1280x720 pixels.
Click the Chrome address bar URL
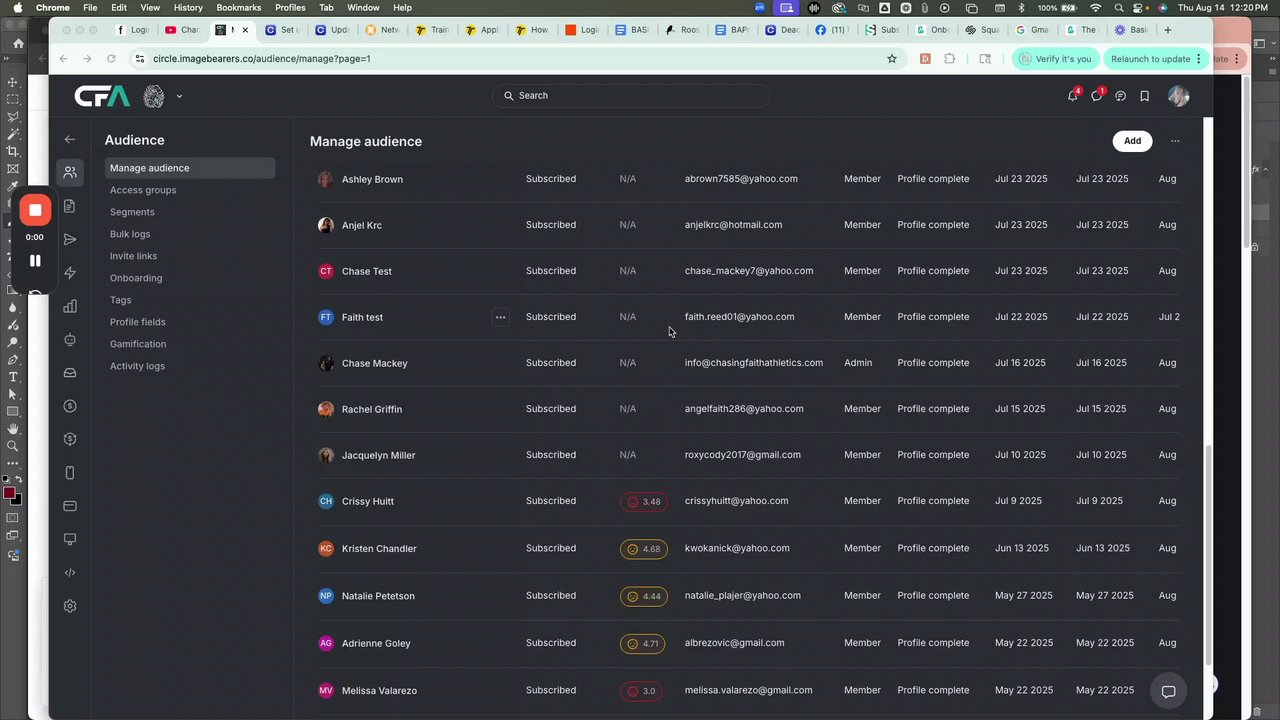point(262,59)
